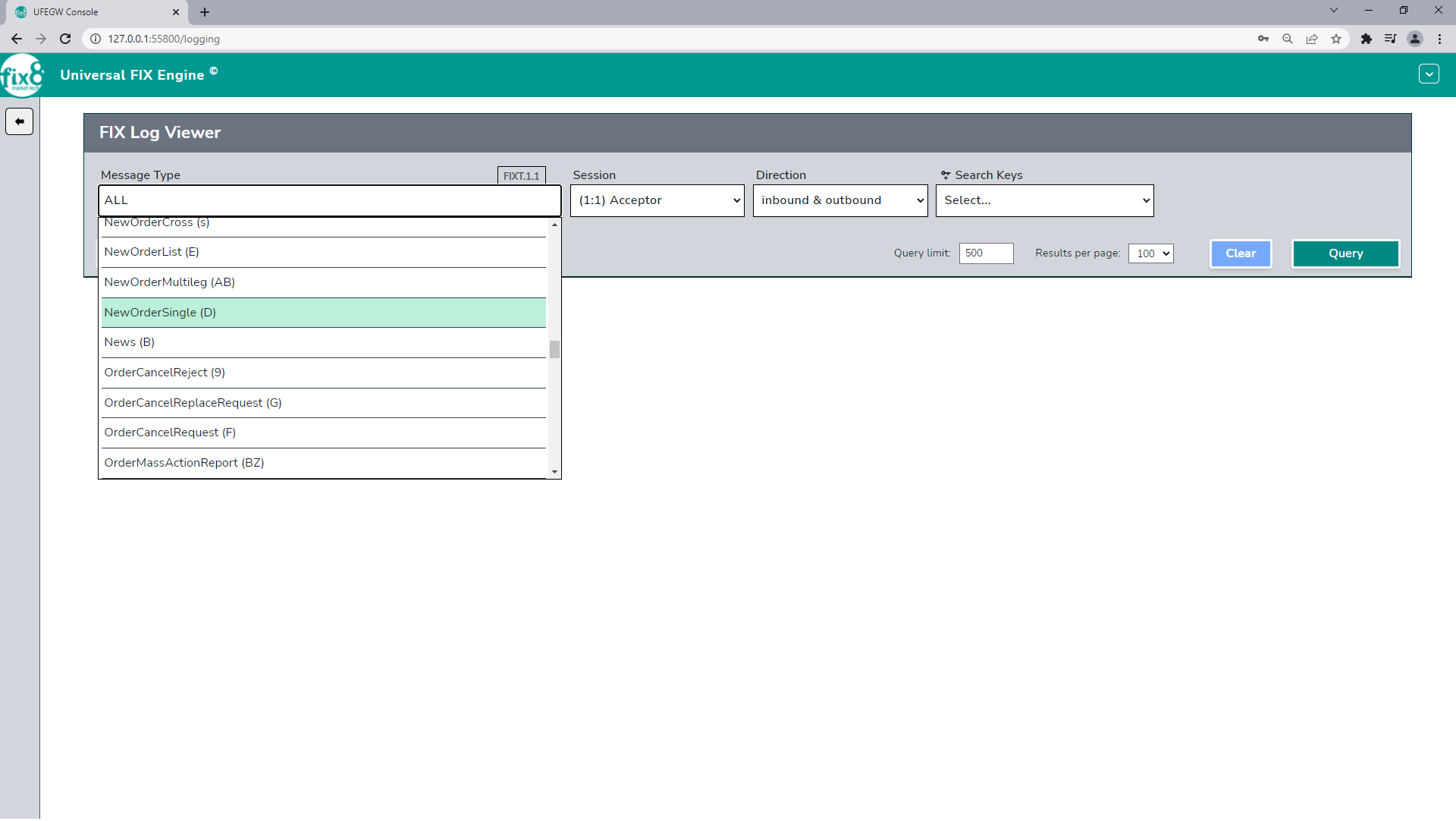
Task: View site information icon
Action: (x=96, y=39)
